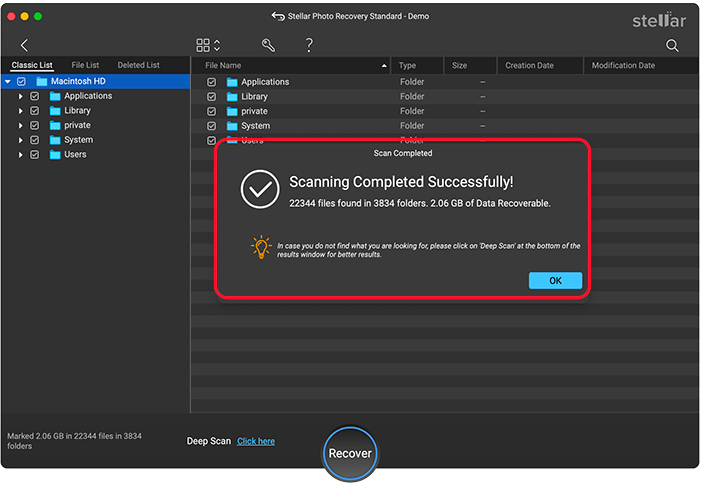Expand the private node in tree
This screenshot has width=701, height=484.
21,126
